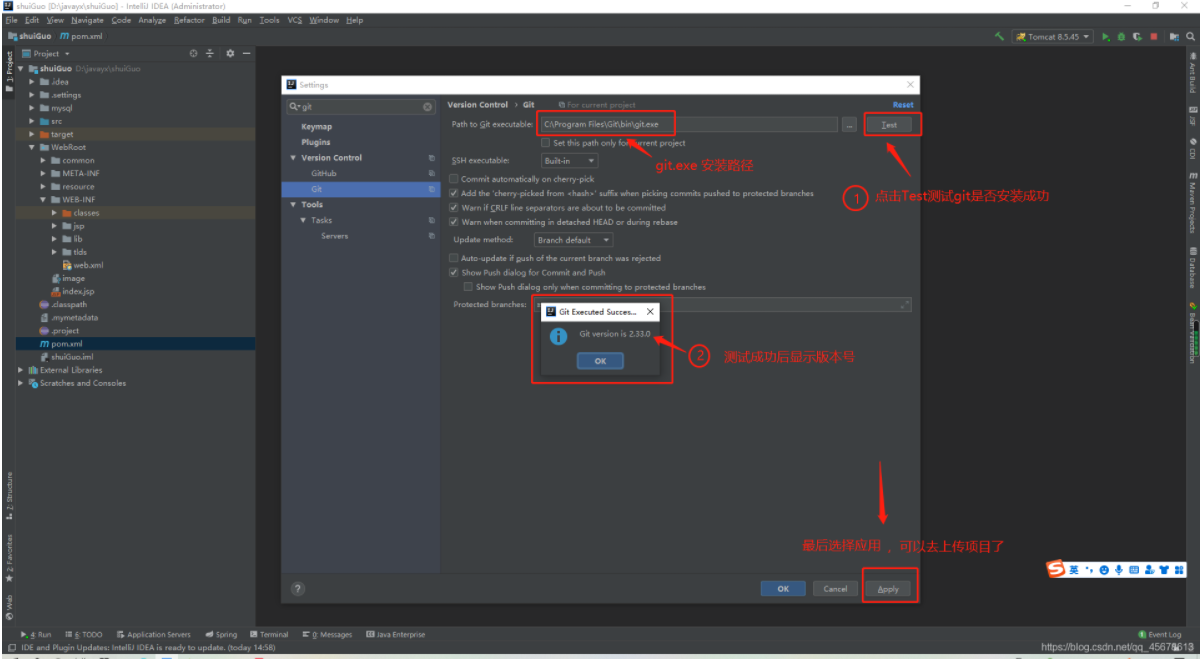Click locate-file target icon in Project panel

193,53
